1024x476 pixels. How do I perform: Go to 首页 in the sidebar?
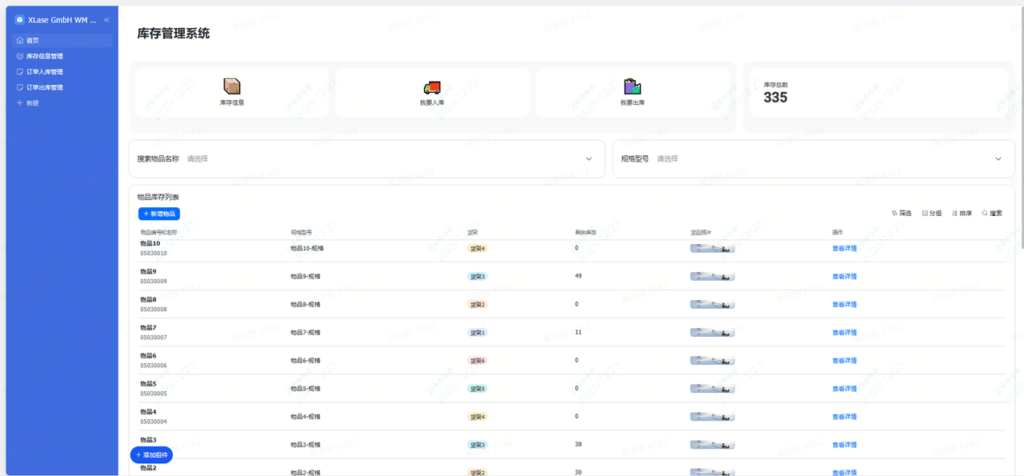click(33, 40)
